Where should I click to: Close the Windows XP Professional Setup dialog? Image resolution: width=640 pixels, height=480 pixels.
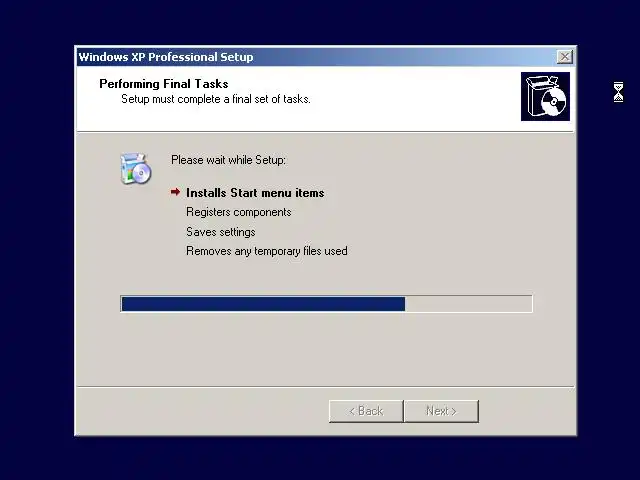[x=564, y=57]
